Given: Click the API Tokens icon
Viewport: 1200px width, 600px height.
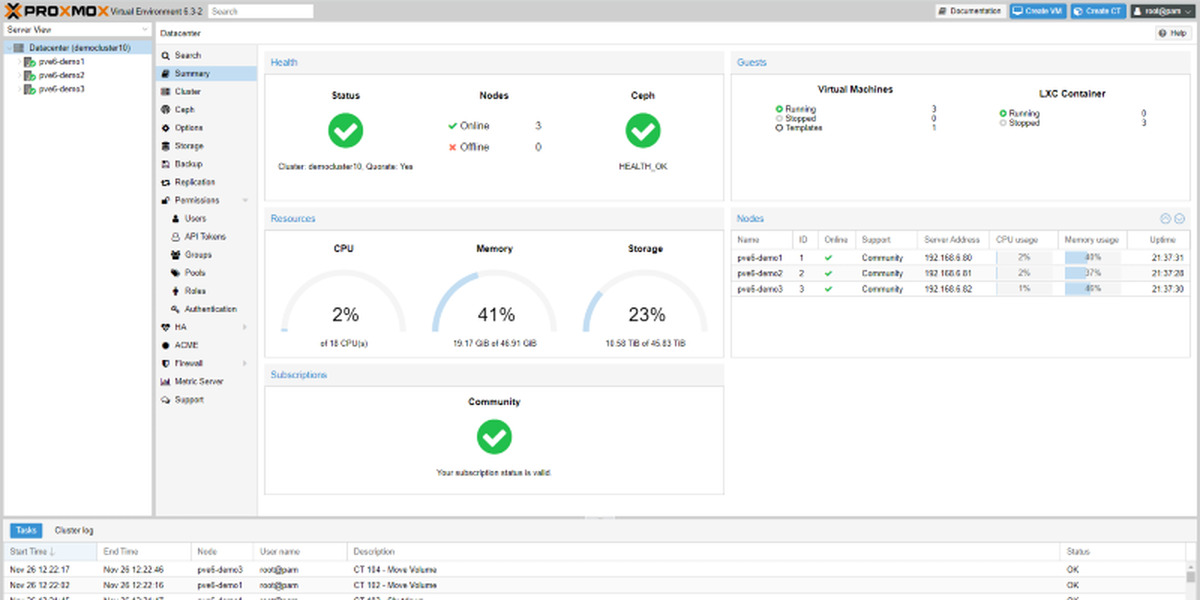Looking at the screenshot, I should coord(176,237).
